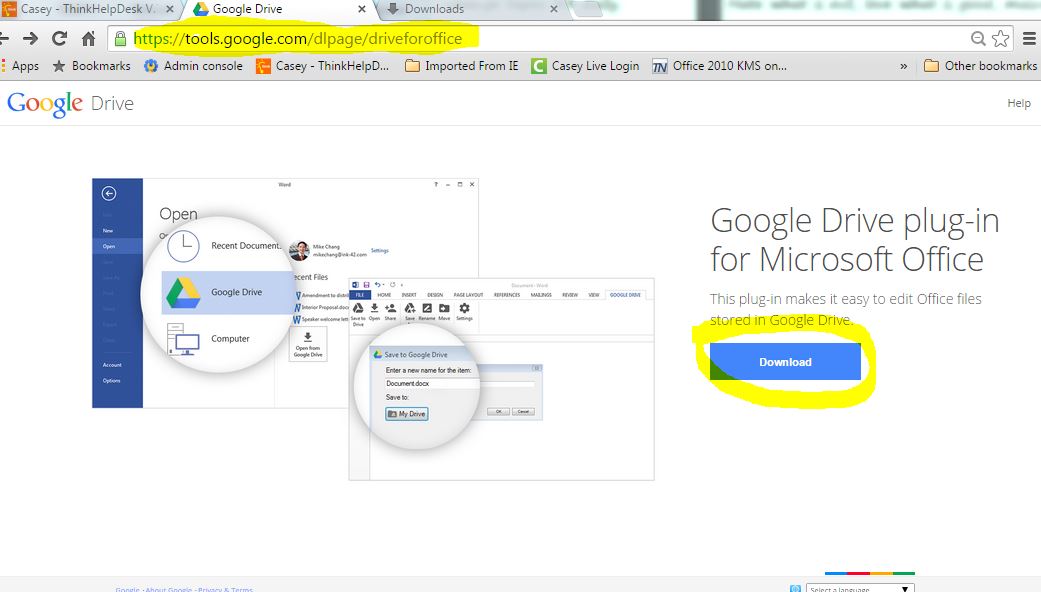Expand hidden bookmarks with the double chevron

click(904, 66)
